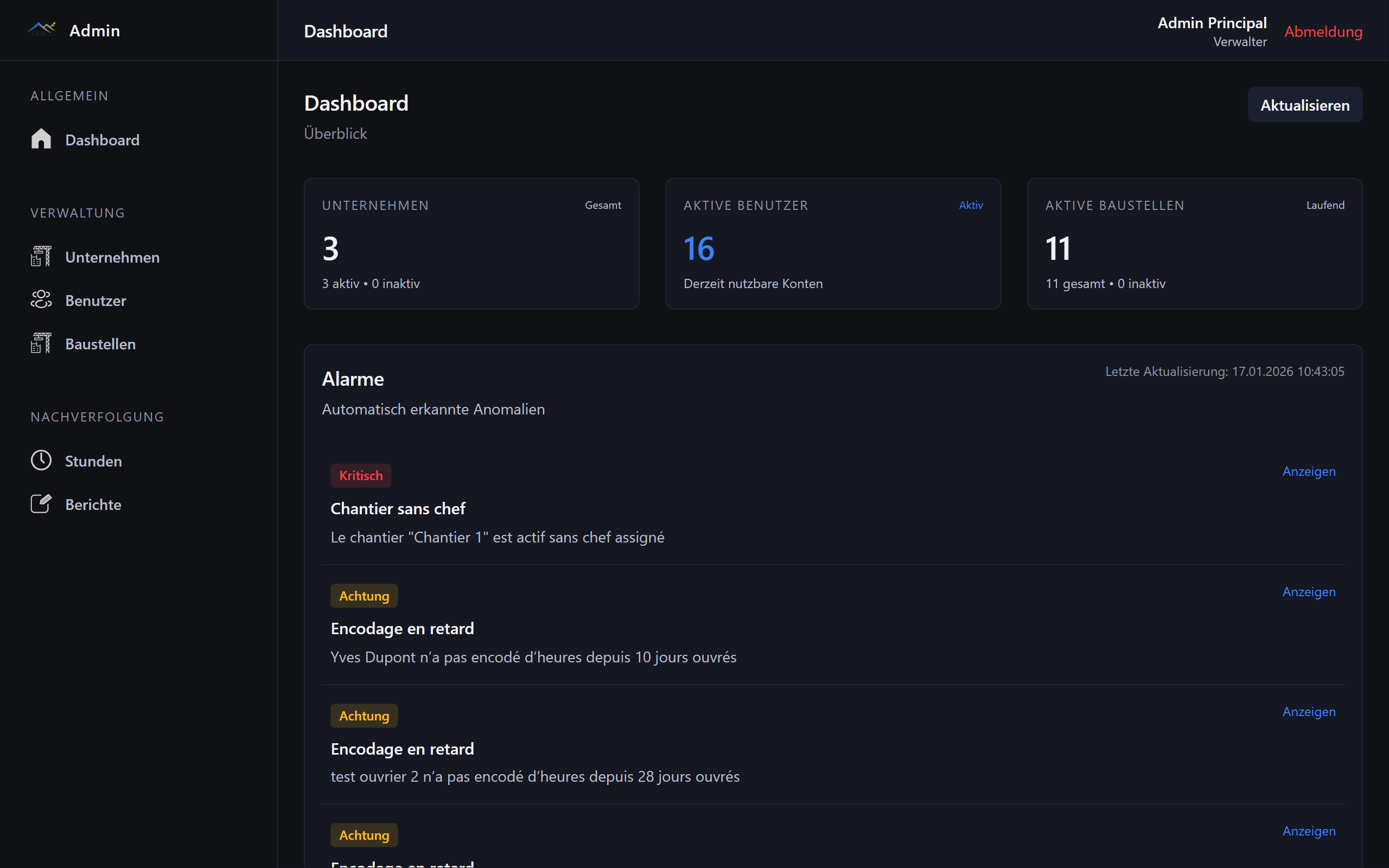
Task: Click the Admin logo icon
Action: pos(40,29)
